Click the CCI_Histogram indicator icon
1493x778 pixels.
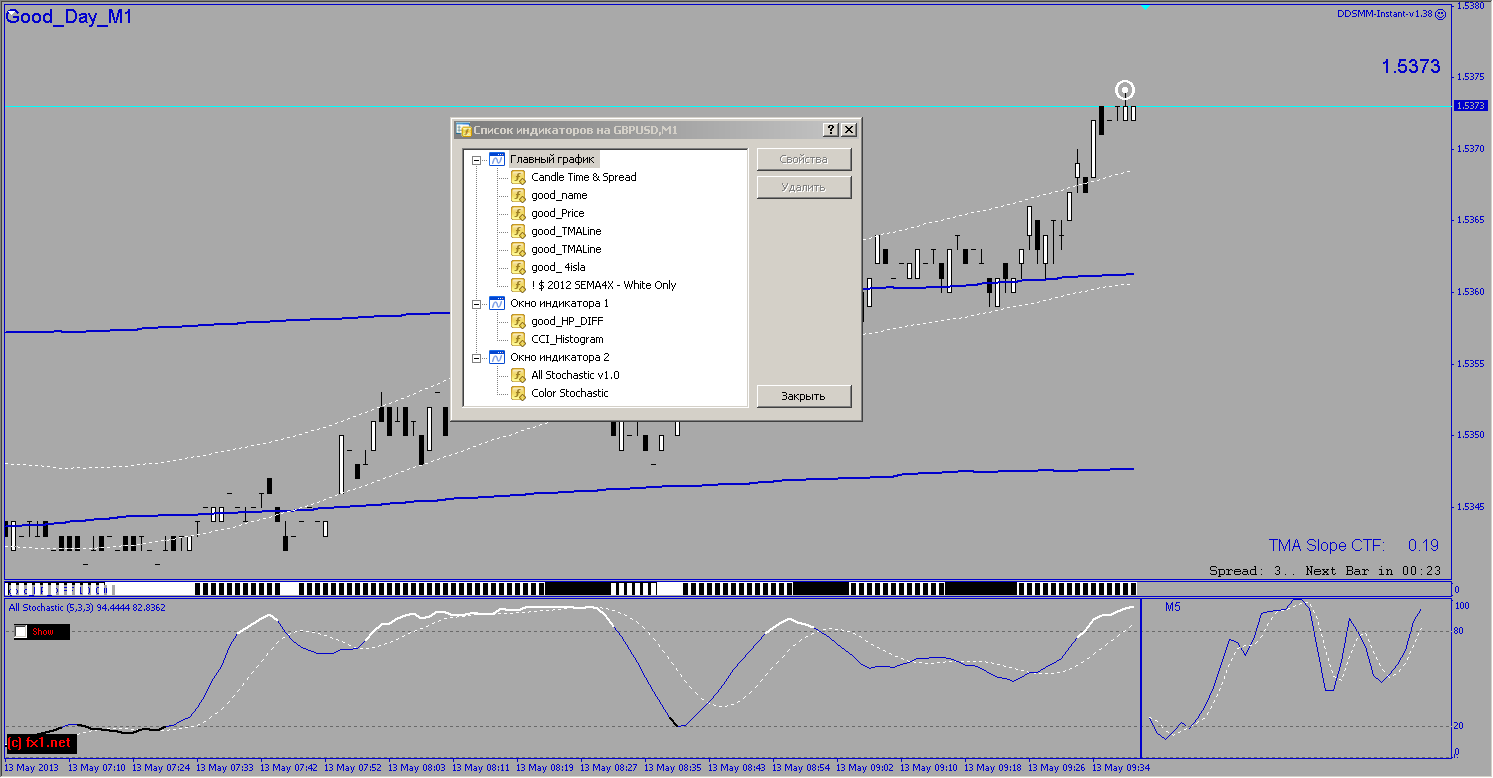518,339
